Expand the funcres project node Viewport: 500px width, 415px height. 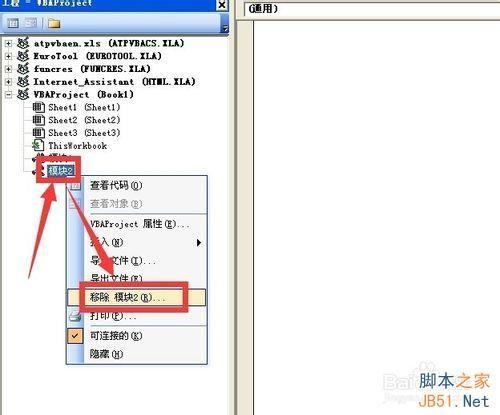[9, 69]
